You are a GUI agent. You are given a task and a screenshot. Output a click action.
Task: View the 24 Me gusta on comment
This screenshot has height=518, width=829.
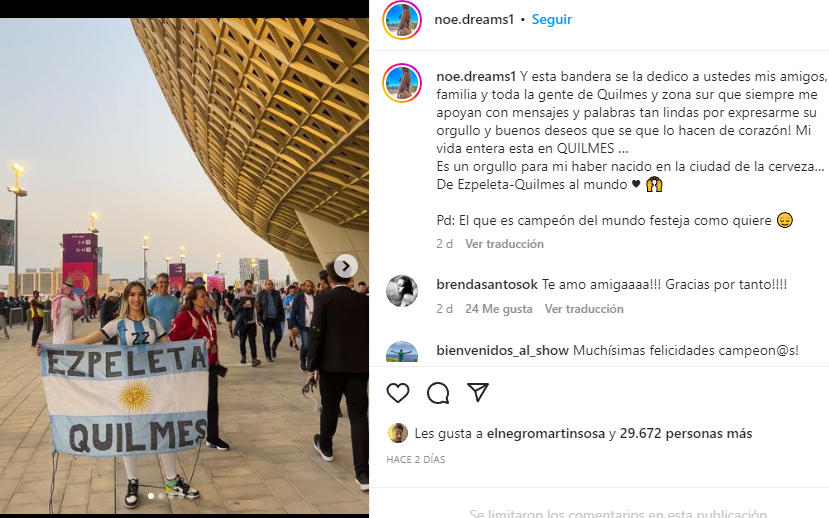[x=499, y=309]
